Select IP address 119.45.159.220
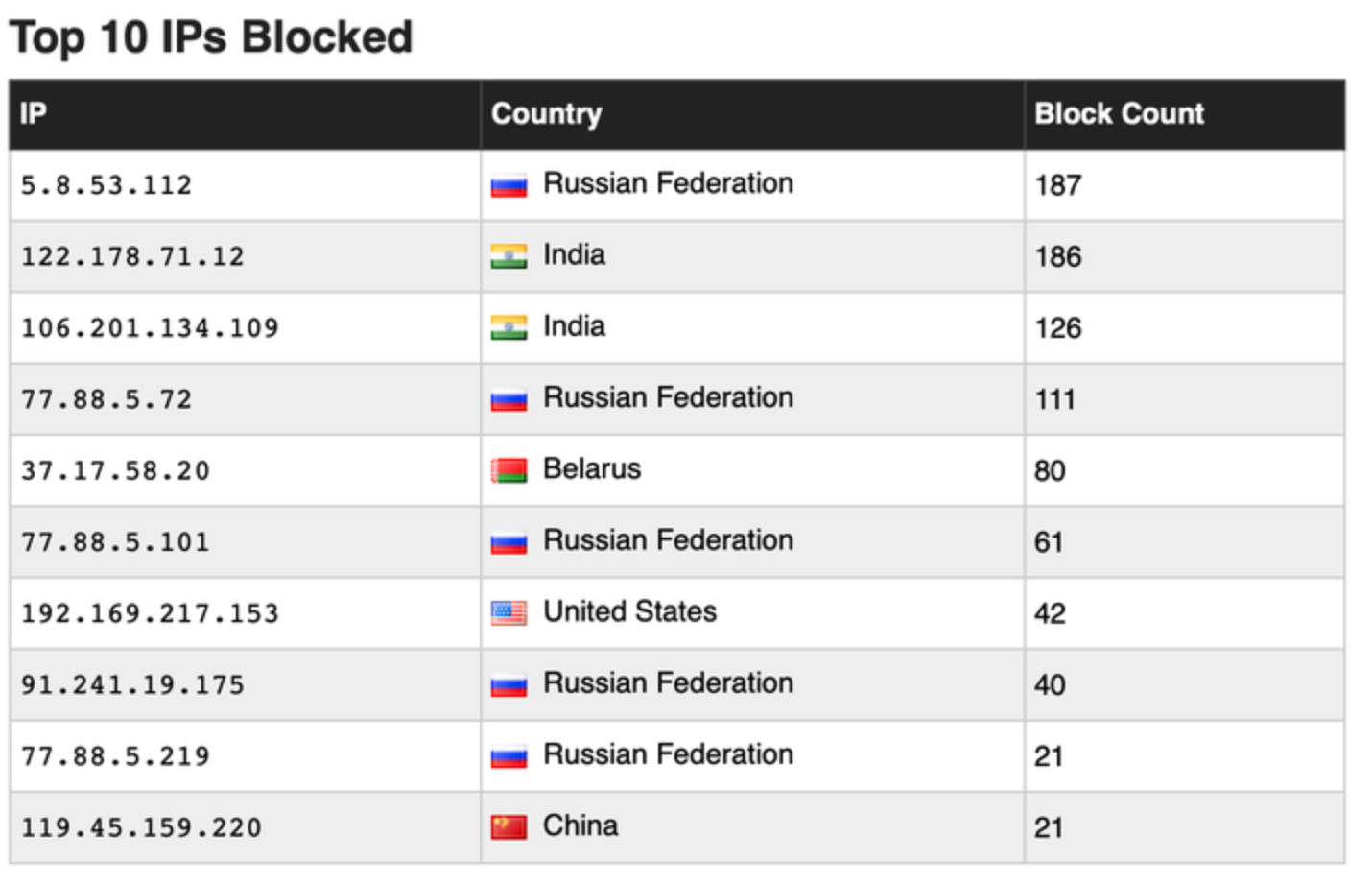 [x=141, y=827]
